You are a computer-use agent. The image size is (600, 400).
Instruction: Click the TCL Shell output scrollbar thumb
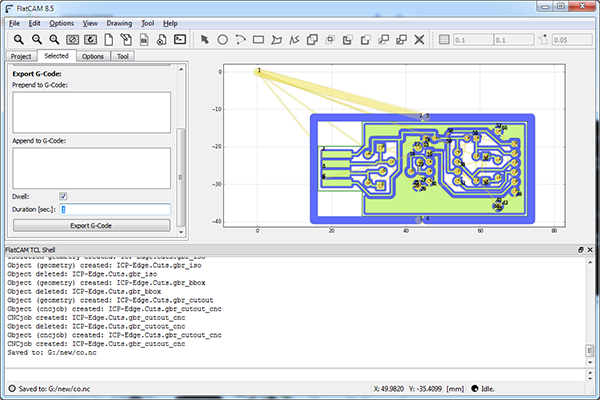tap(590, 350)
